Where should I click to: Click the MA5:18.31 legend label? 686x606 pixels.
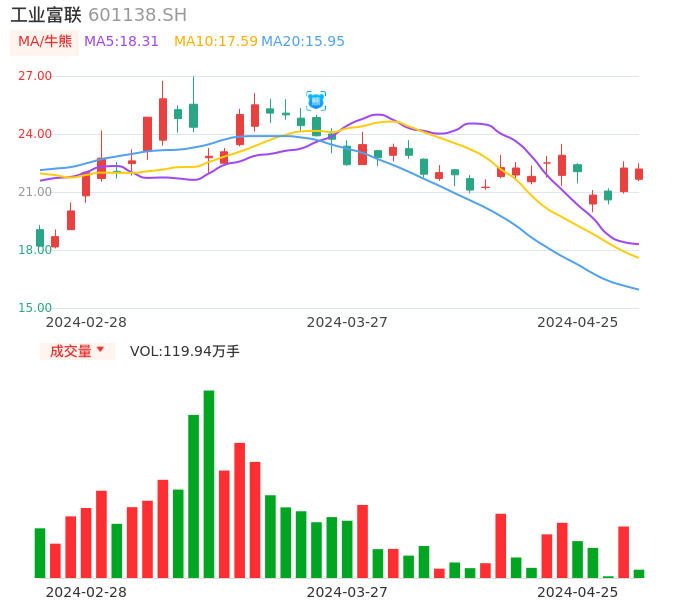click(121, 42)
